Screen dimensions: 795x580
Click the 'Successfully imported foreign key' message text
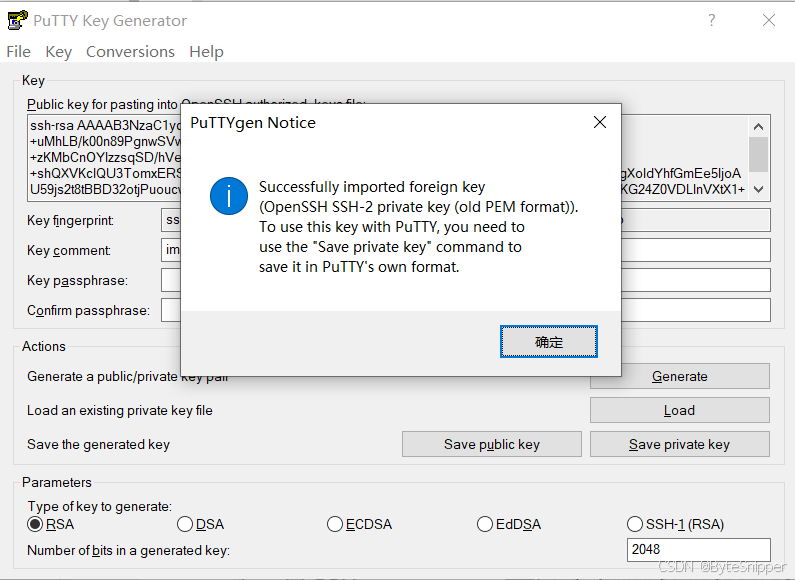[372, 187]
